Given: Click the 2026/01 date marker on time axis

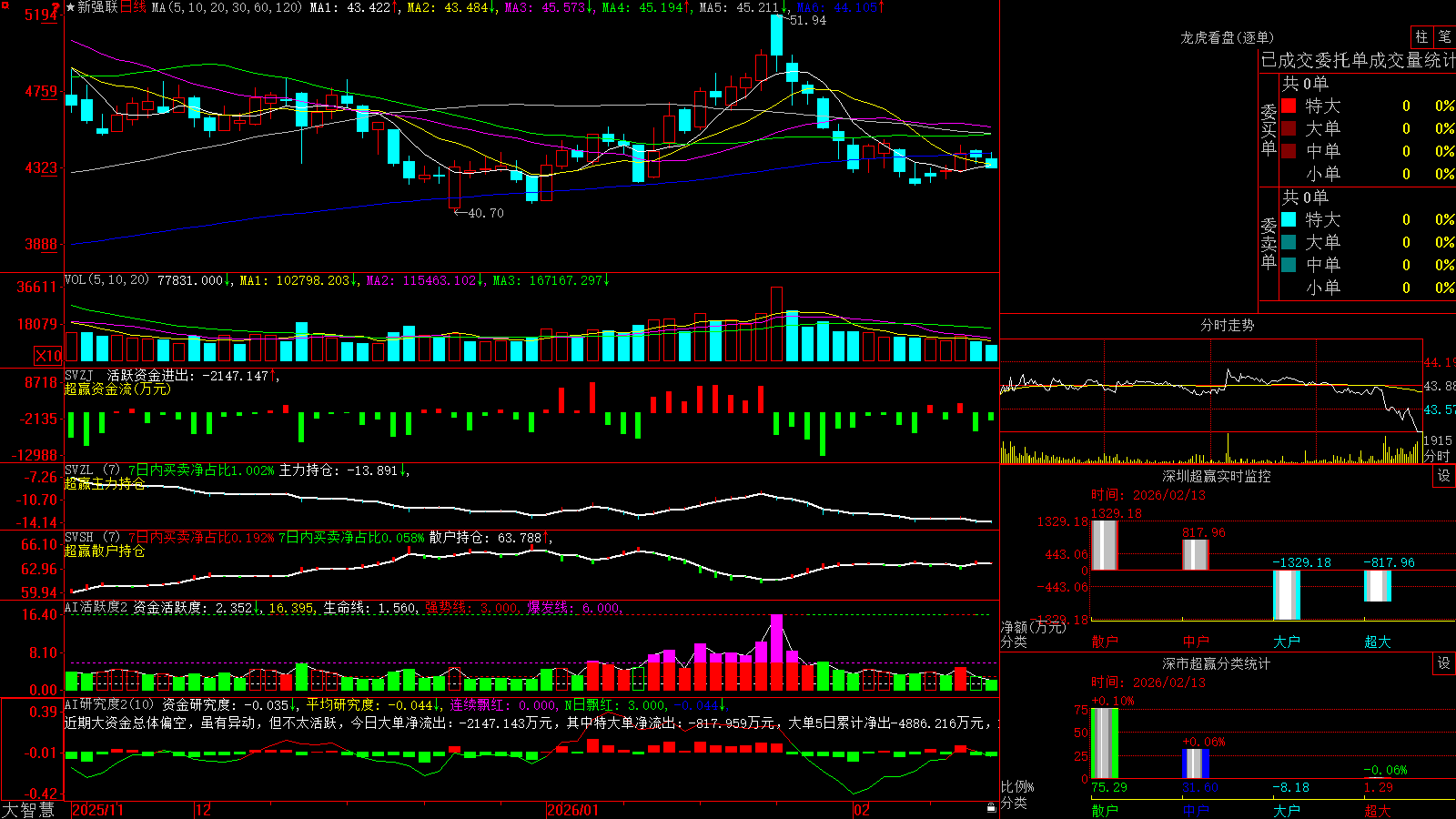Looking at the screenshot, I should (x=573, y=810).
